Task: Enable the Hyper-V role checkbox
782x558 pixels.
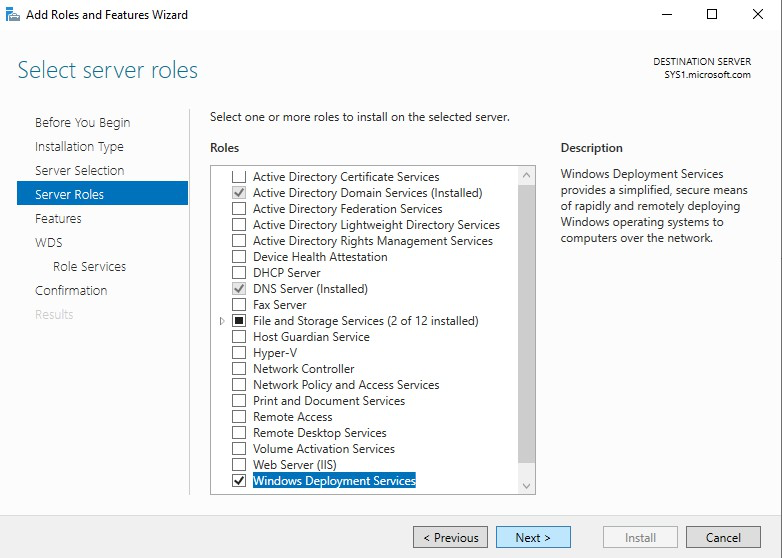Action: (x=239, y=353)
